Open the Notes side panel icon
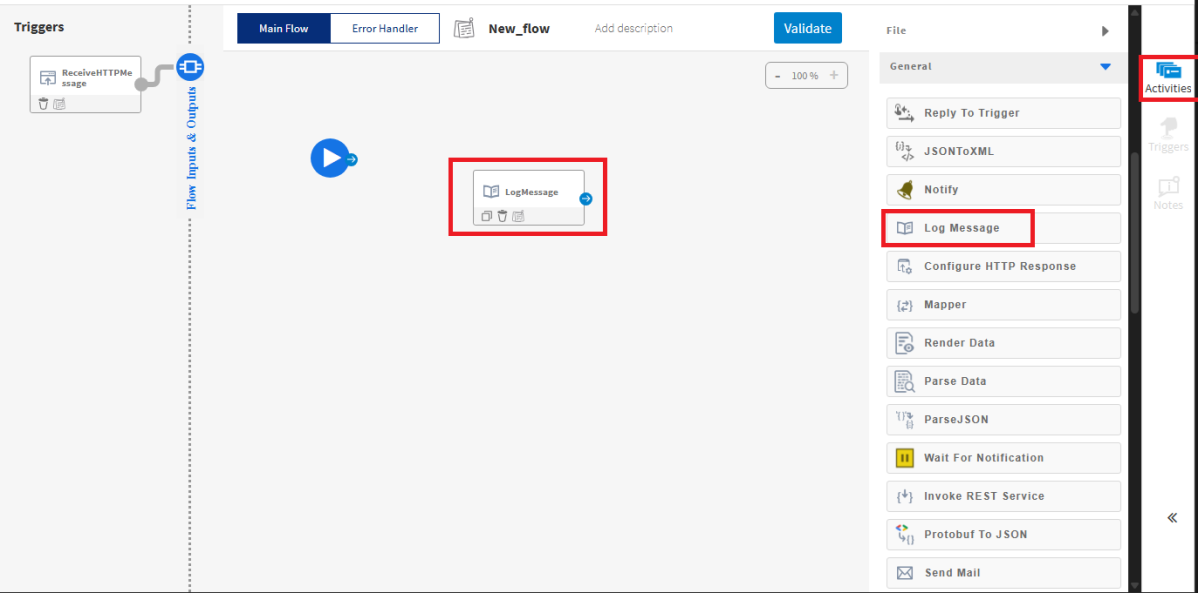 coord(1168,186)
